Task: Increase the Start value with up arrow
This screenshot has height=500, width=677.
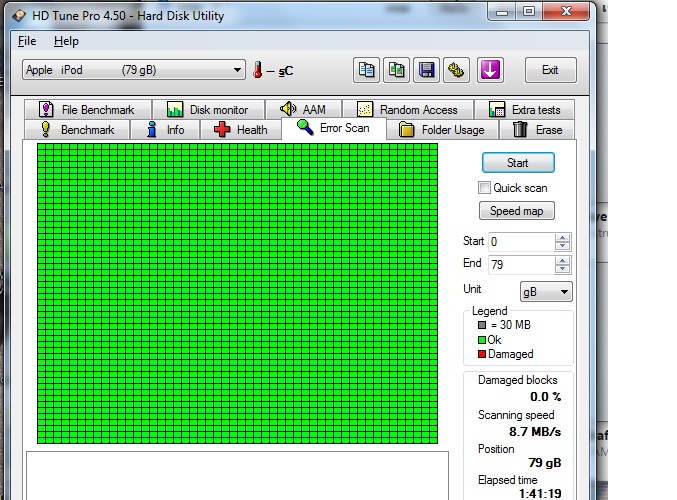Action: [562, 237]
